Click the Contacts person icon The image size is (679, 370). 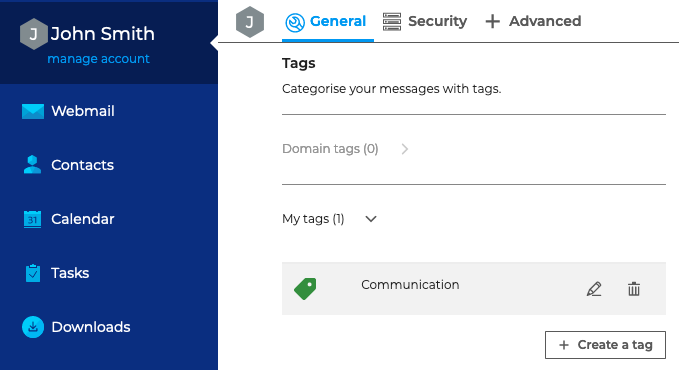32,165
